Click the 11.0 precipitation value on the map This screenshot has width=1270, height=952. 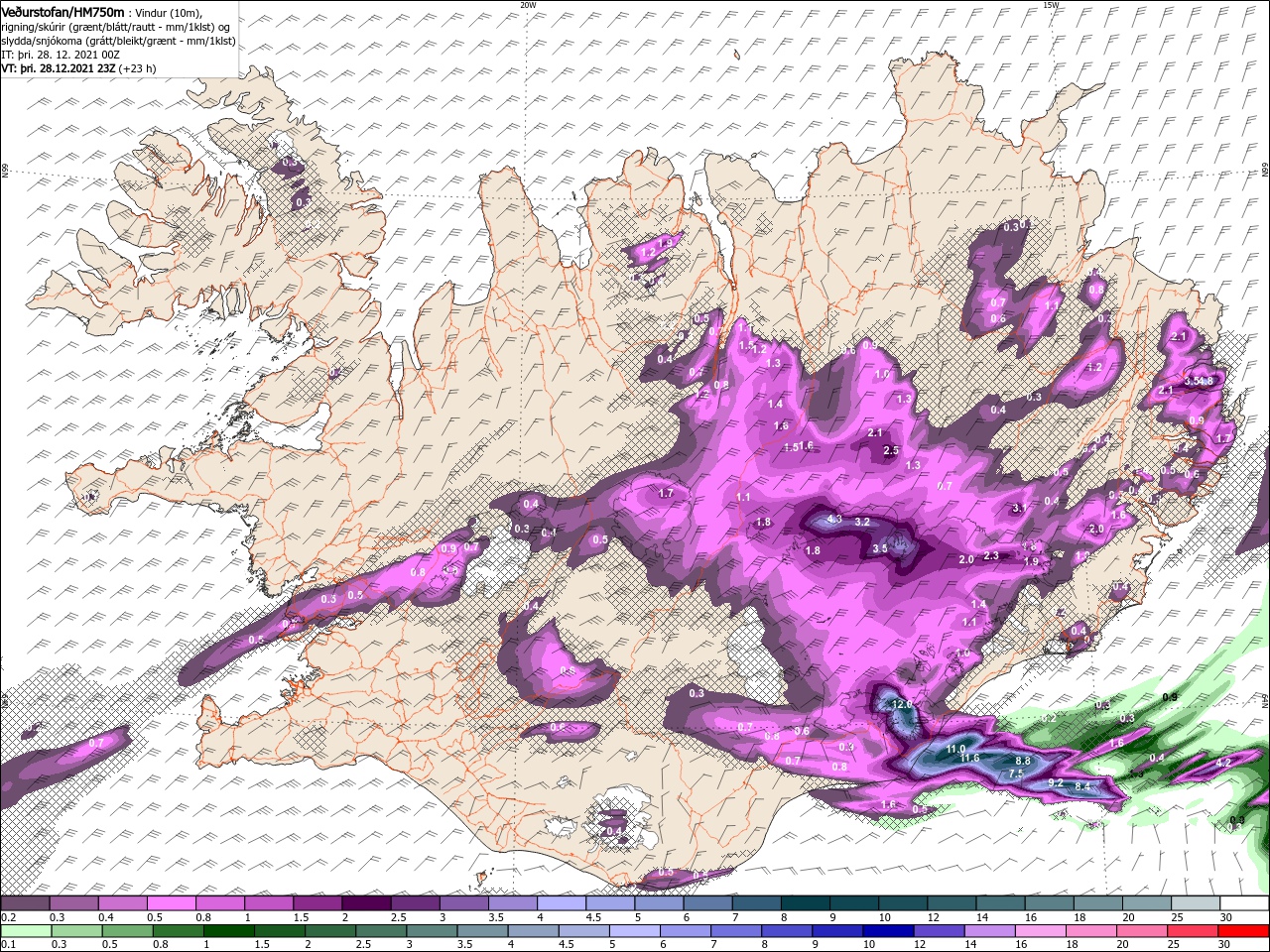coord(955,749)
